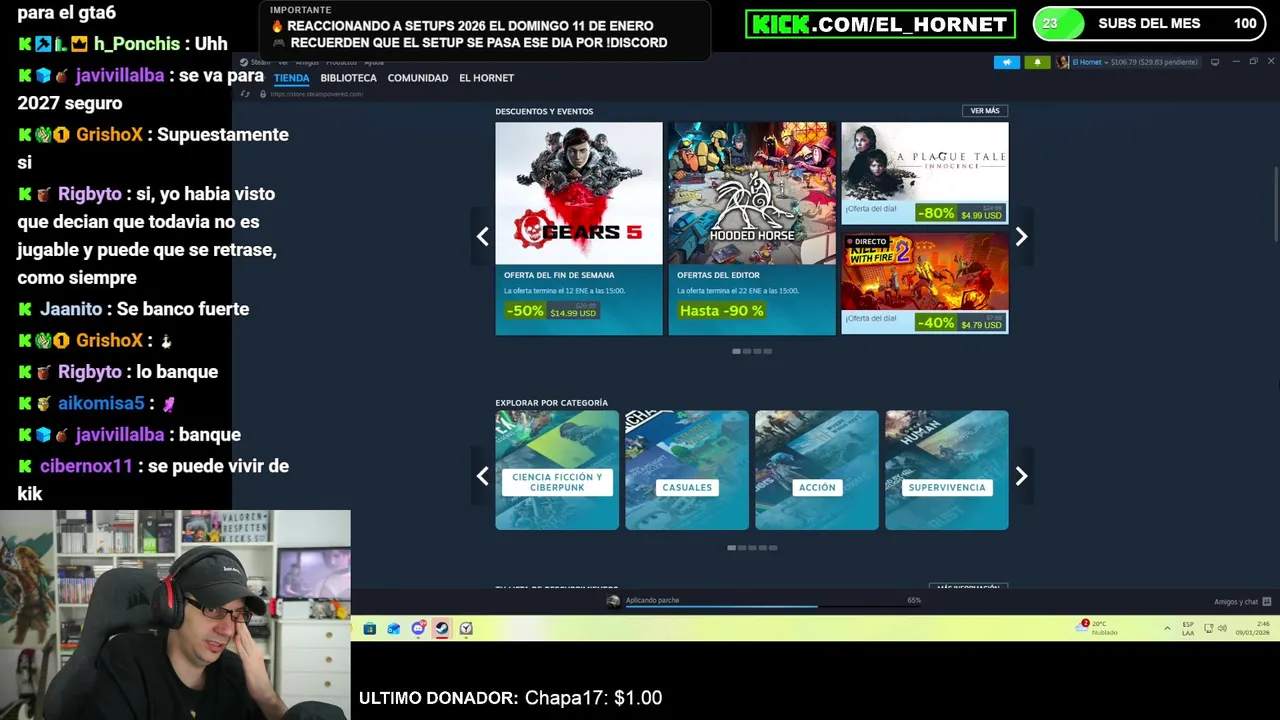Click the streamer webcam overlay
The width and height of the screenshot is (1280, 720).
(x=175, y=615)
